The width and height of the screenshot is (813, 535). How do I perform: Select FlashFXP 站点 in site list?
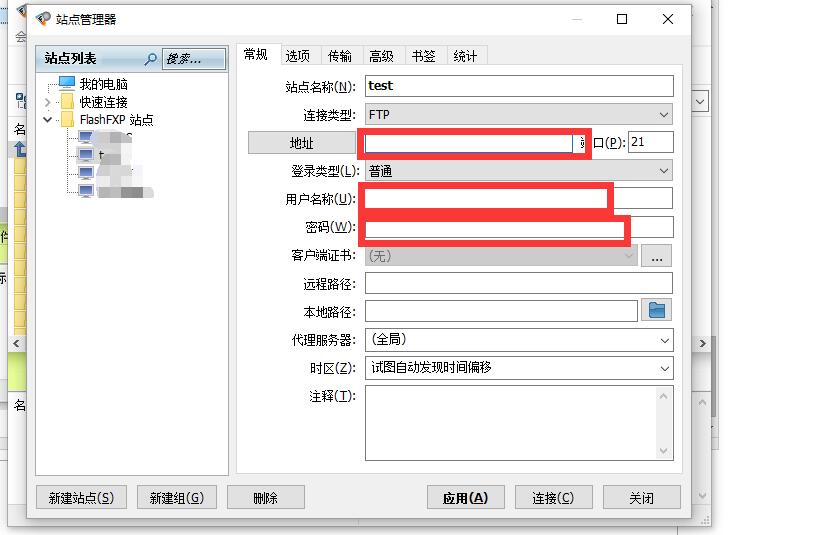click(x=116, y=120)
